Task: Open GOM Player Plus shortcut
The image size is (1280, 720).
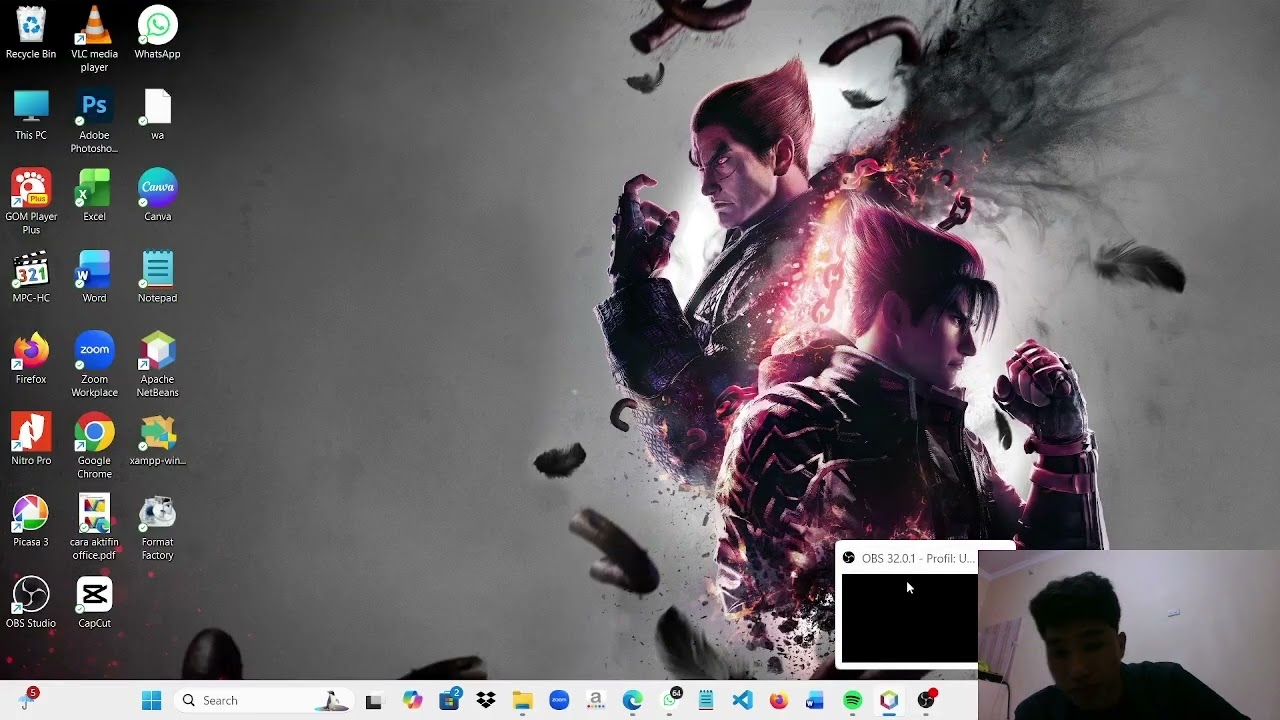Action: click(x=31, y=203)
